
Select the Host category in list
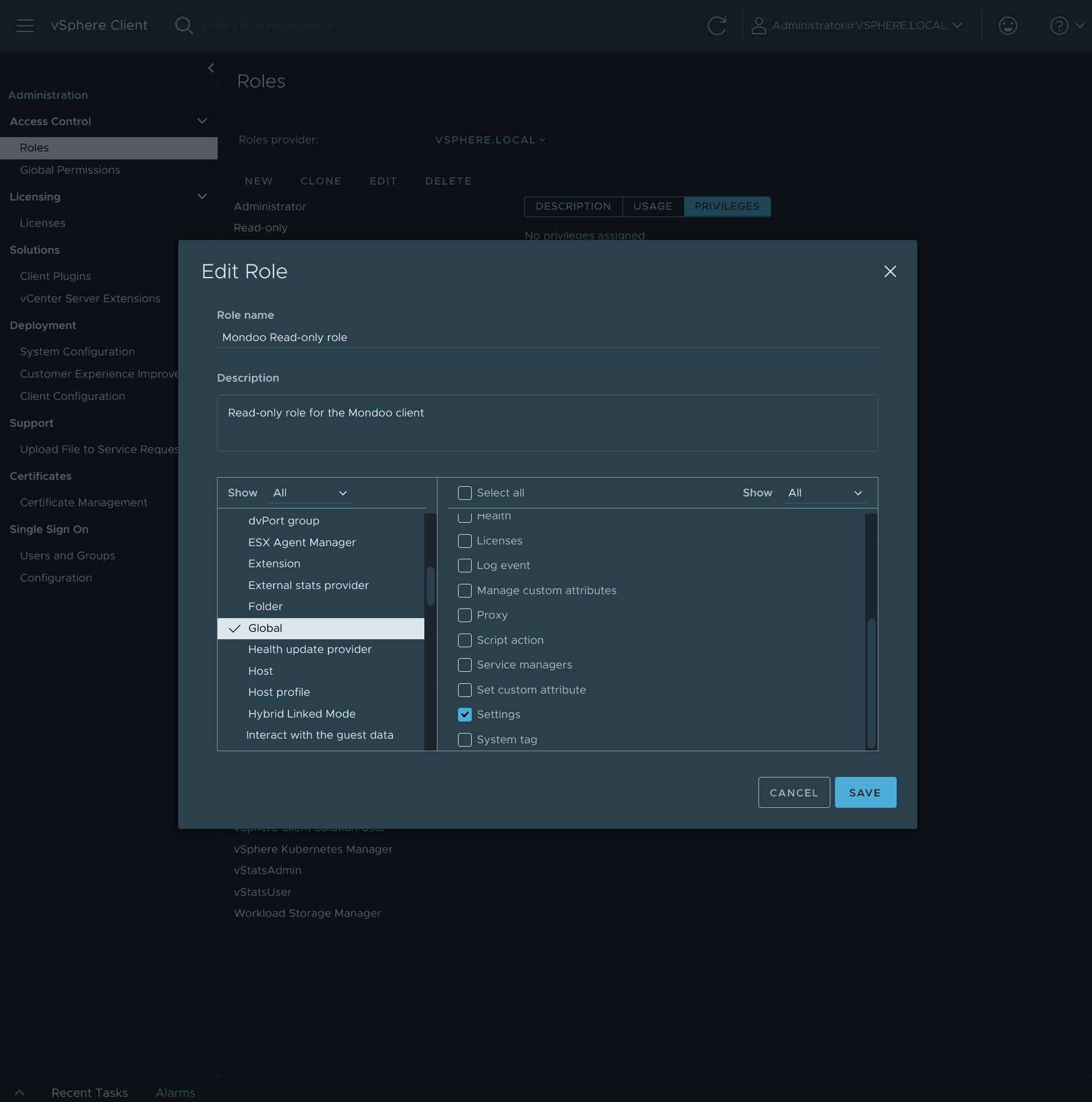tap(260, 671)
